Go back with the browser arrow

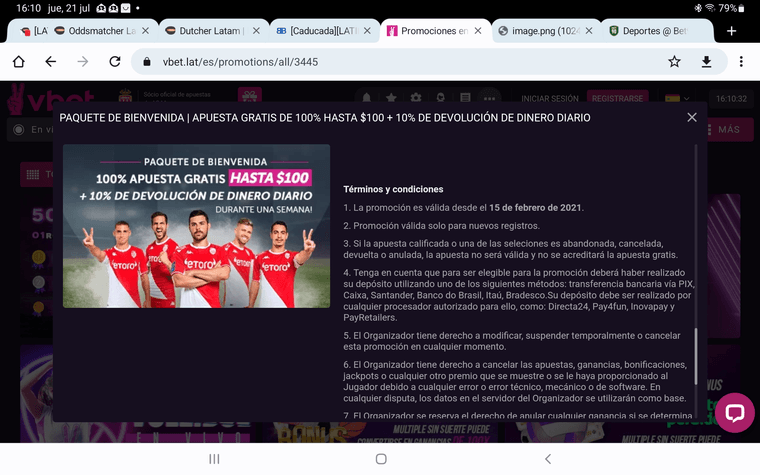pos(50,62)
